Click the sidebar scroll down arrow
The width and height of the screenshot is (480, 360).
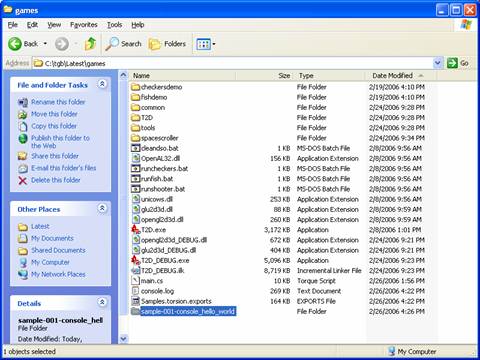coord(123,339)
